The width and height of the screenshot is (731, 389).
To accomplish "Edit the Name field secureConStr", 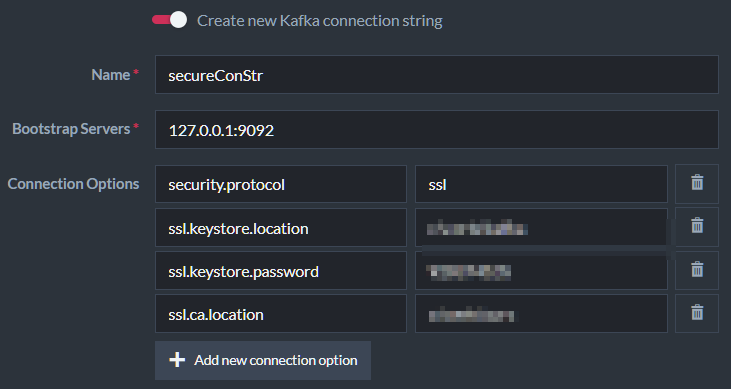I will pos(437,75).
